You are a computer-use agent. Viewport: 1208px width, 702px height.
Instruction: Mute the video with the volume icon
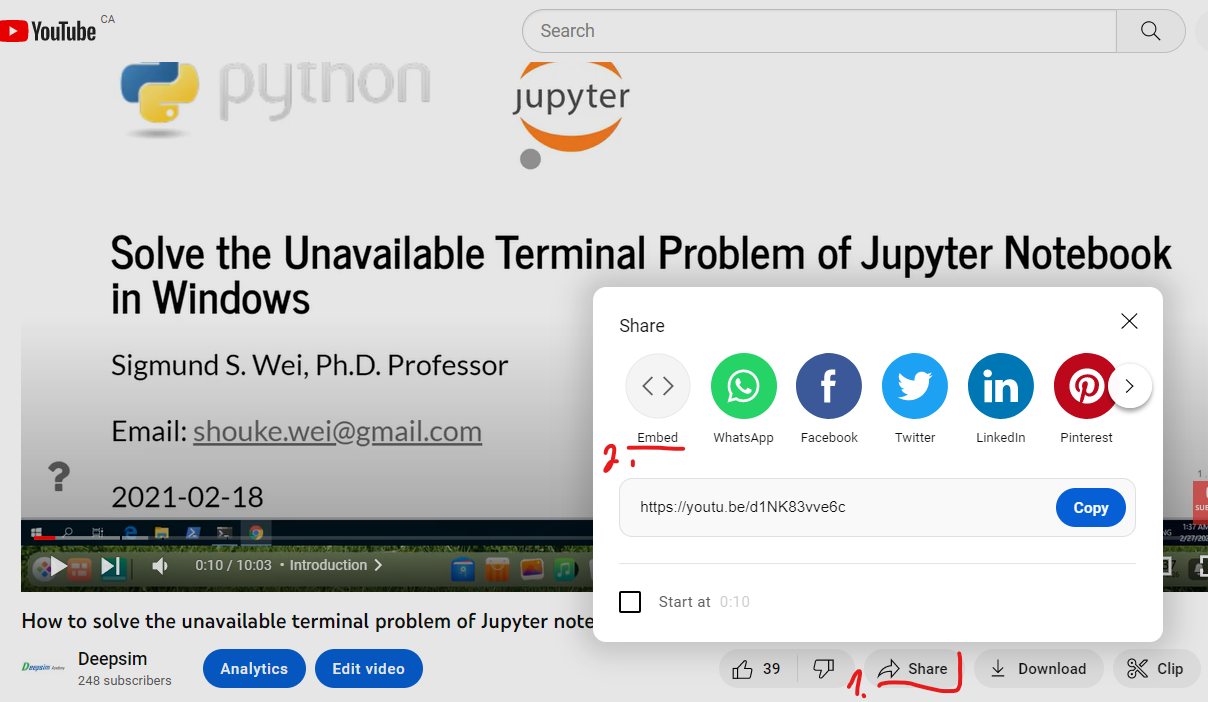pyautogui.click(x=160, y=565)
